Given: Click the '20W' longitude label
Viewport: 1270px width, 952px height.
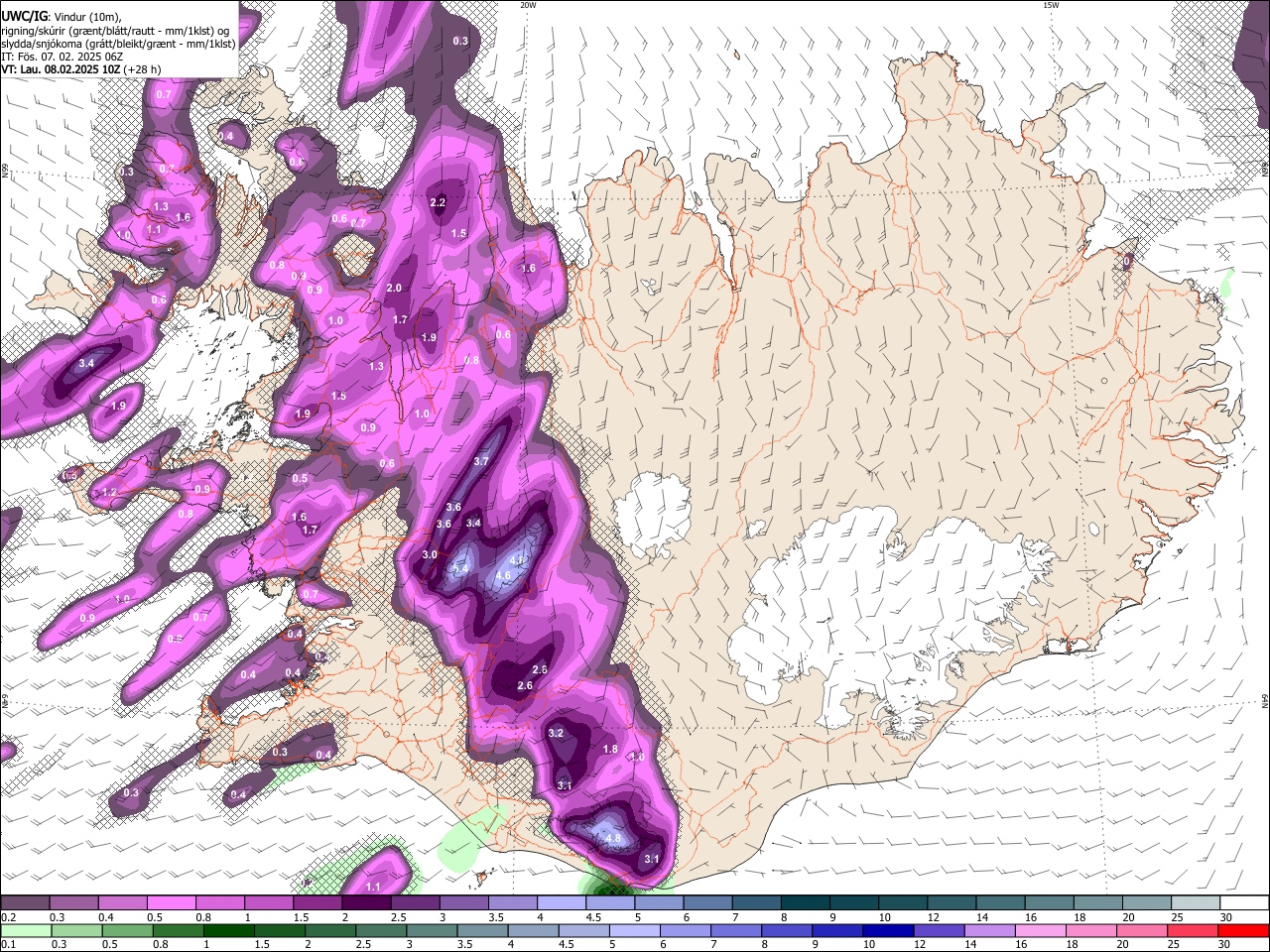Looking at the screenshot, I should [528, 5].
